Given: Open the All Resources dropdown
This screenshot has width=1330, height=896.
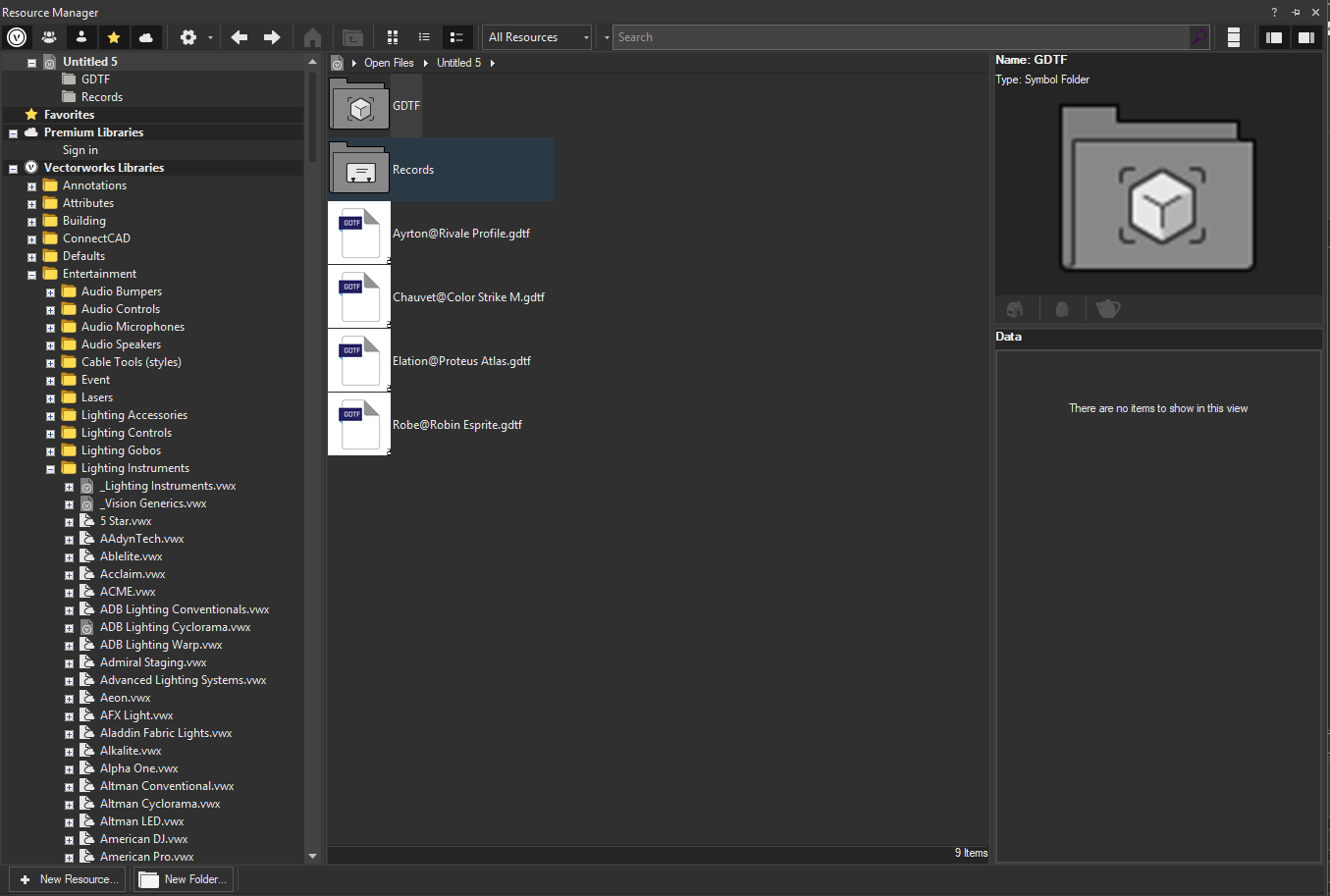Looking at the screenshot, I should coord(537,37).
